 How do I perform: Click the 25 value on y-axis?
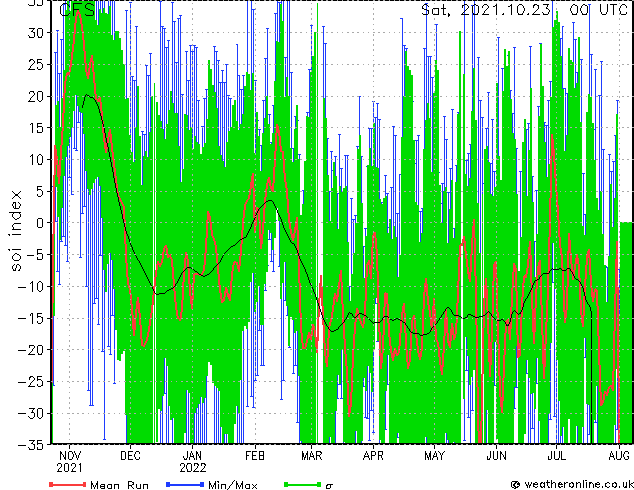pyautogui.click(x=36, y=65)
